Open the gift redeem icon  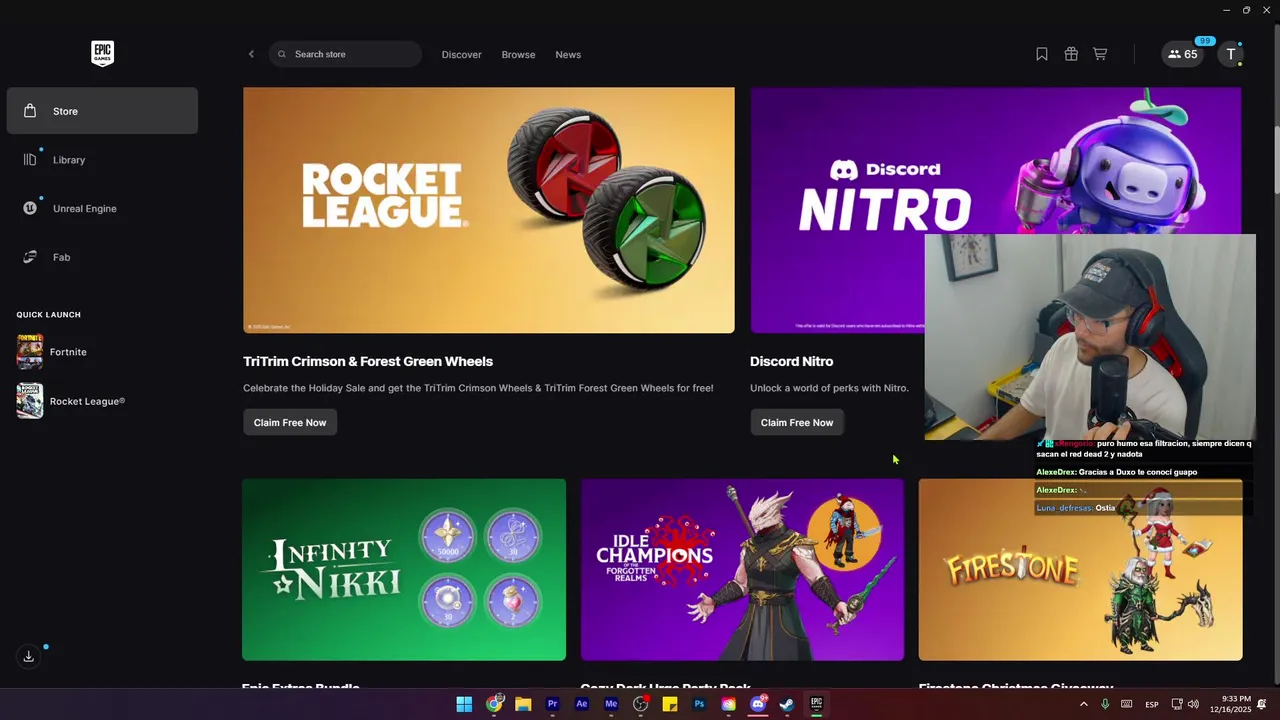pyautogui.click(x=1071, y=54)
